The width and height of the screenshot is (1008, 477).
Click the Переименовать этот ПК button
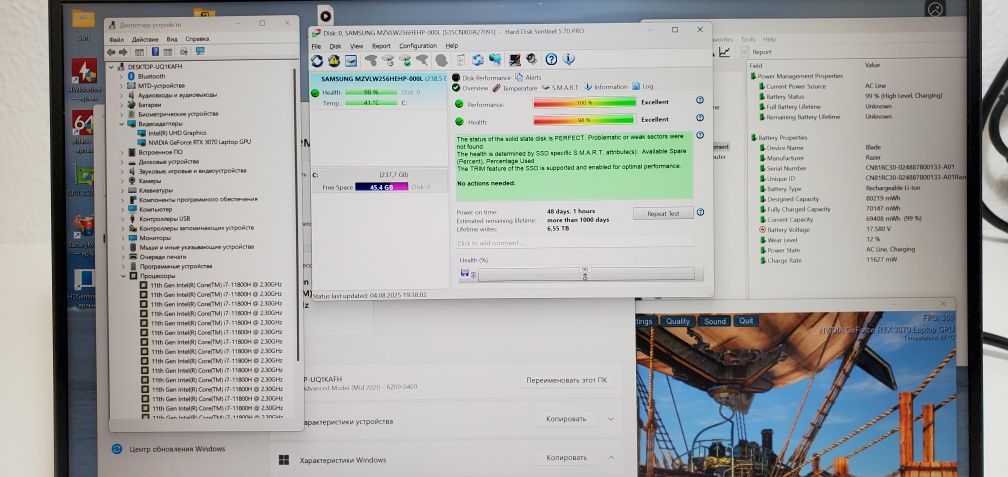566,380
